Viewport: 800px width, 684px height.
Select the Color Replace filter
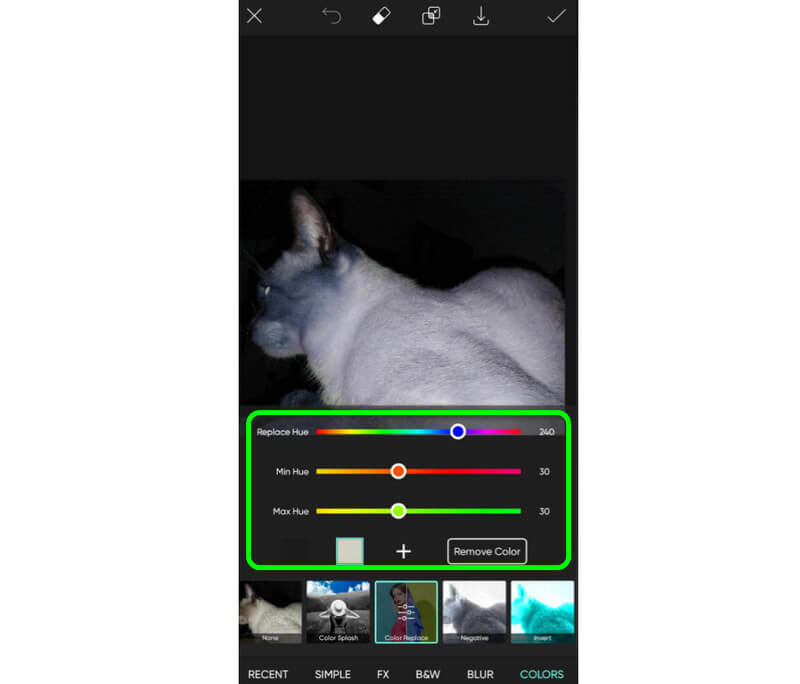(x=405, y=610)
